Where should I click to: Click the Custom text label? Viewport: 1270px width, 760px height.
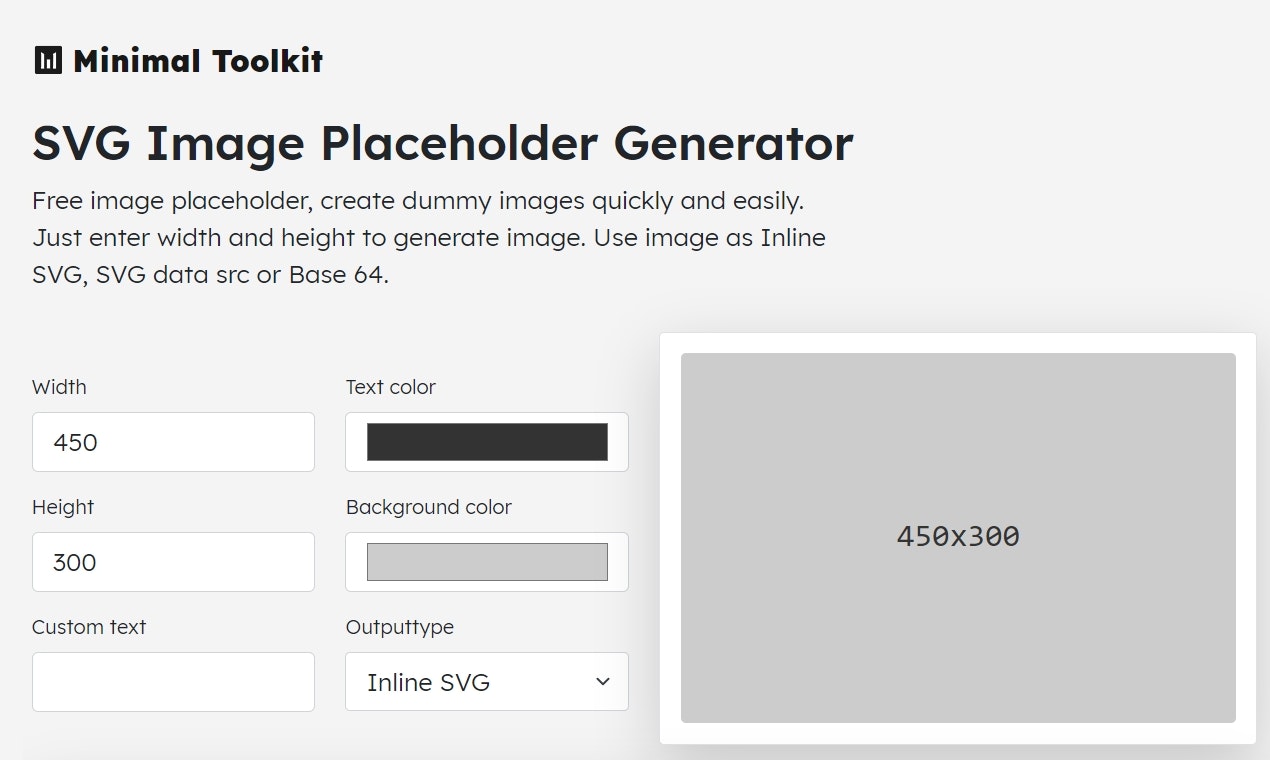[x=88, y=627]
